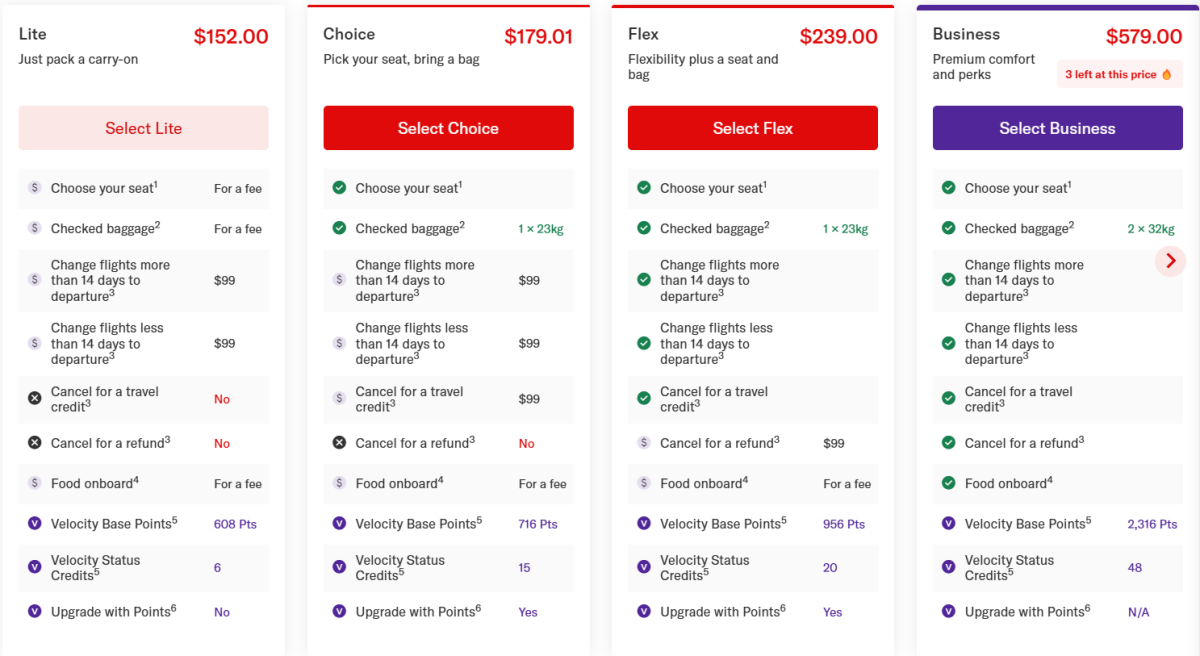
Task: Click the X icon on Lite cancel for refund
Action: tap(35, 443)
